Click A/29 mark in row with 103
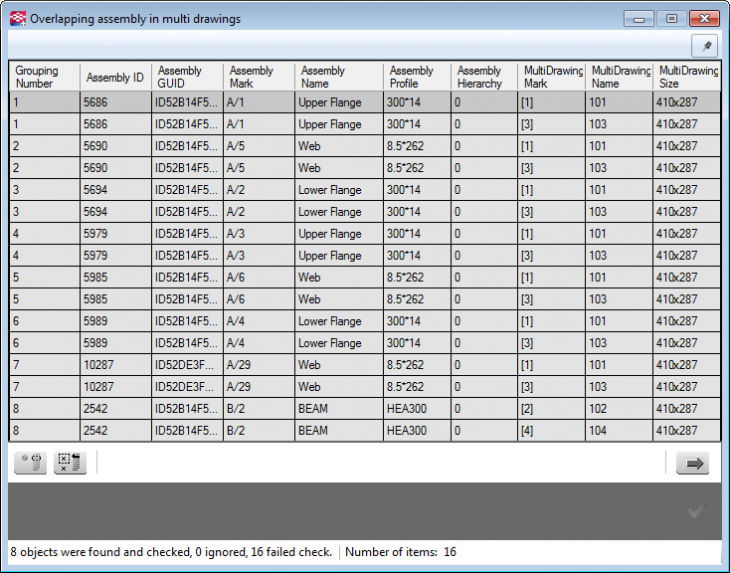This screenshot has width=730, height=573. click(259, 387)
